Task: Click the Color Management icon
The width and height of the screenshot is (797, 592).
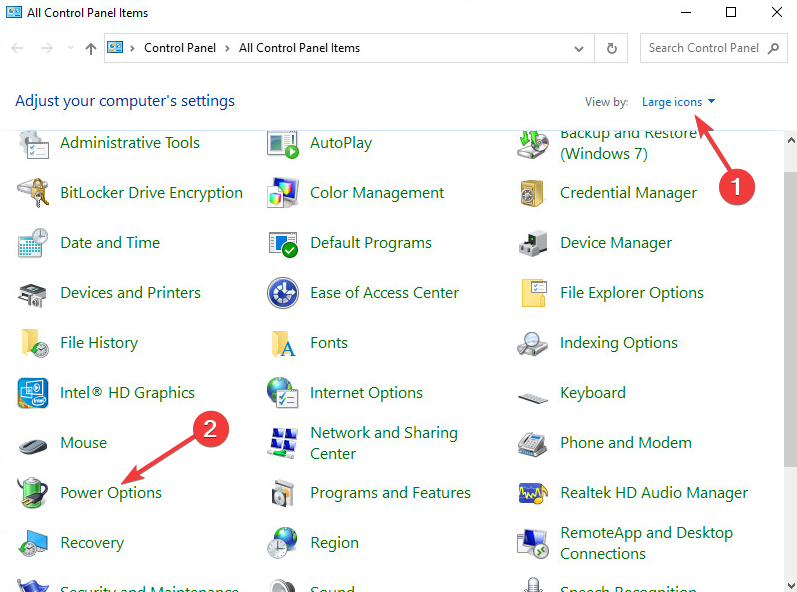Action: (x=283, y=193)
